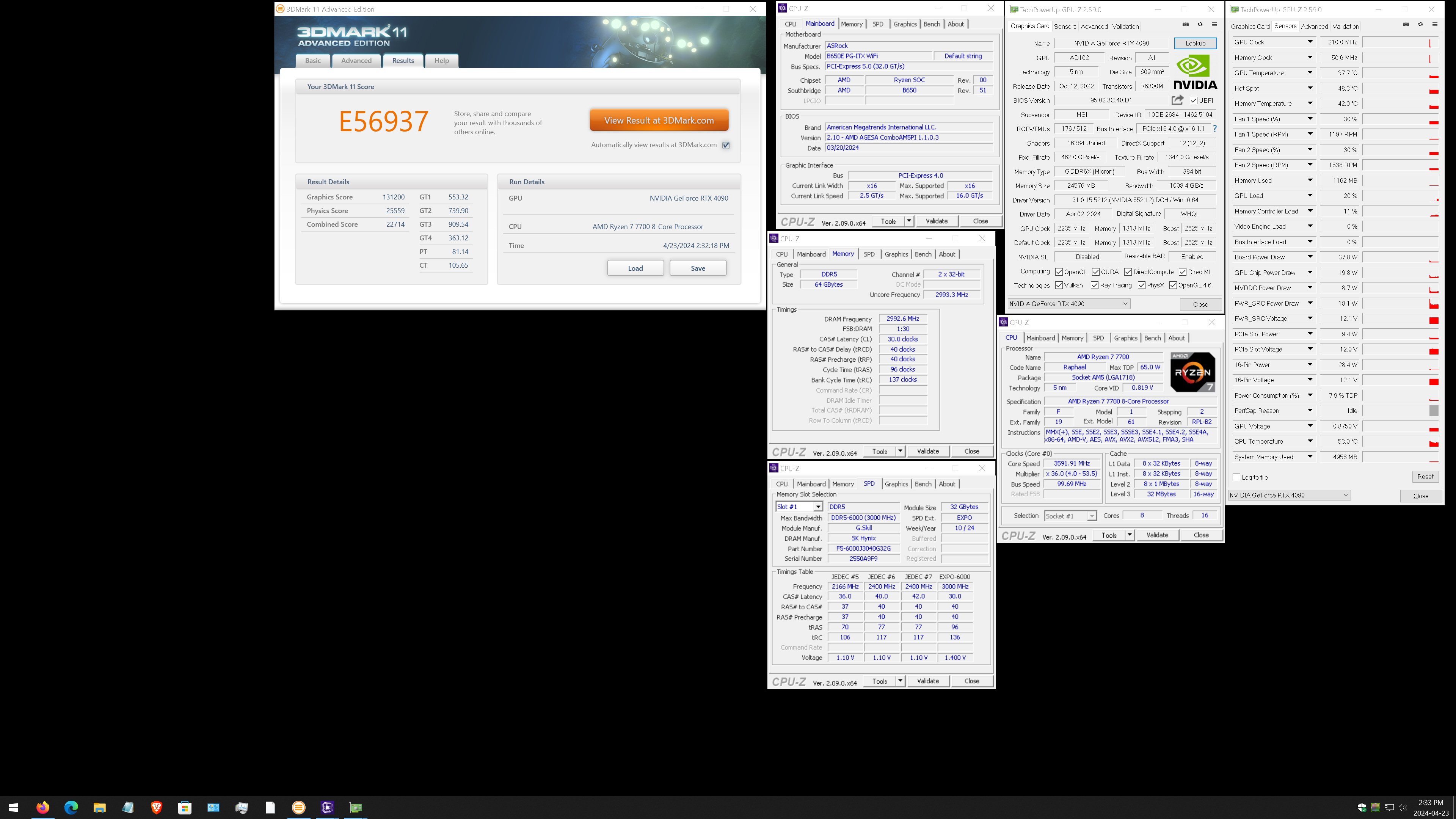Click the taskbar clock showing 2:33 PM

[x=1431, y=802]
